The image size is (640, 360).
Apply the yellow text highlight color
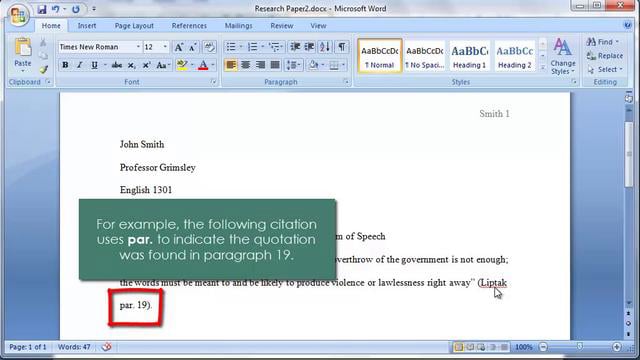pos(182,65)
